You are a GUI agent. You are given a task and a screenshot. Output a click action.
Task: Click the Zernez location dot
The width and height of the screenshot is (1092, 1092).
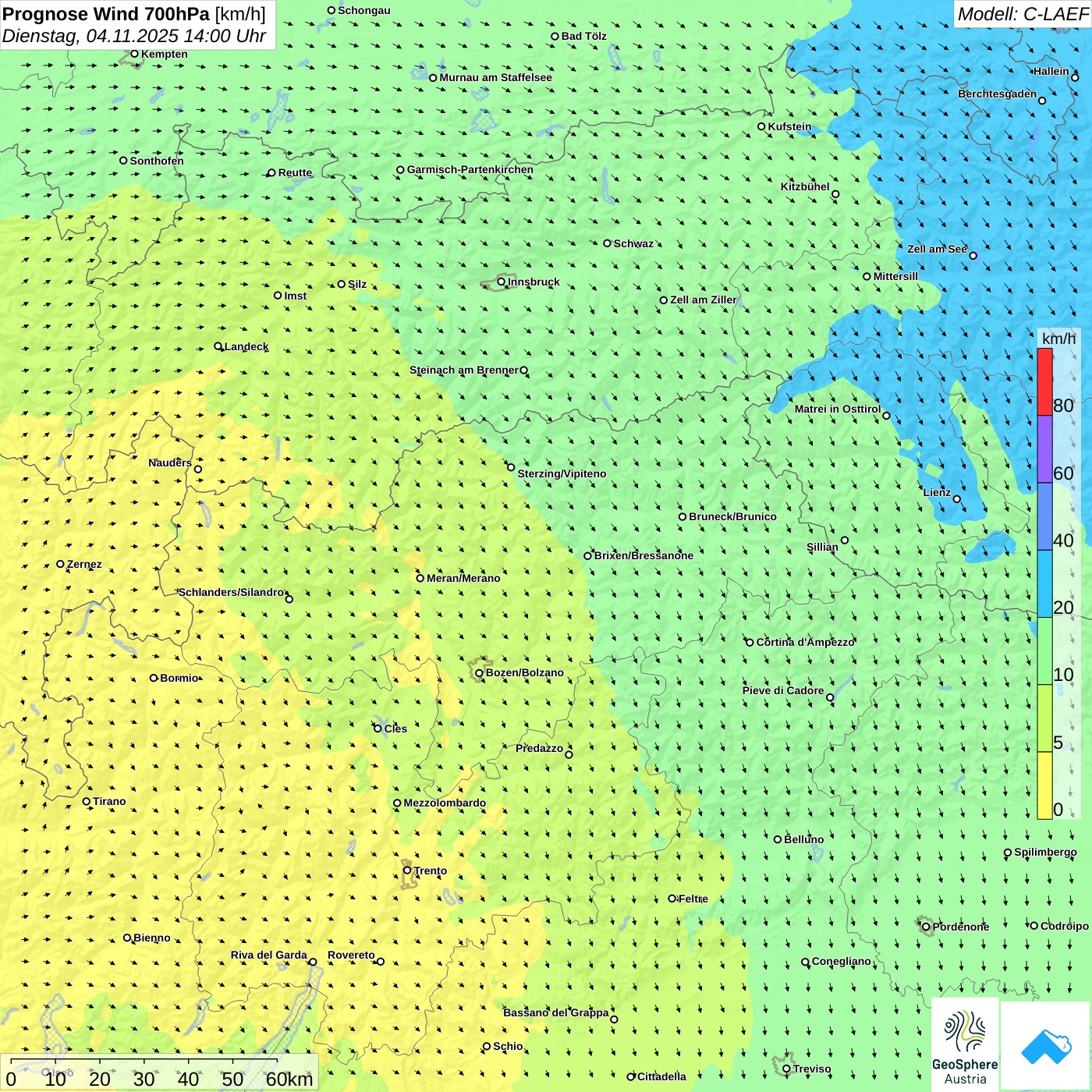[60, 564]
